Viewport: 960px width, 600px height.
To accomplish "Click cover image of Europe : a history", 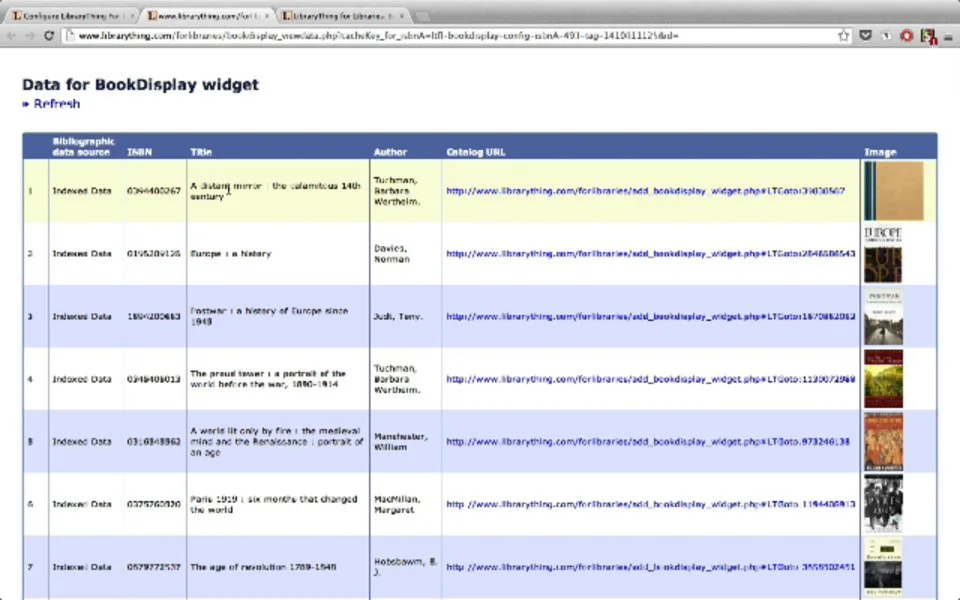I will [x=883, y=254].
